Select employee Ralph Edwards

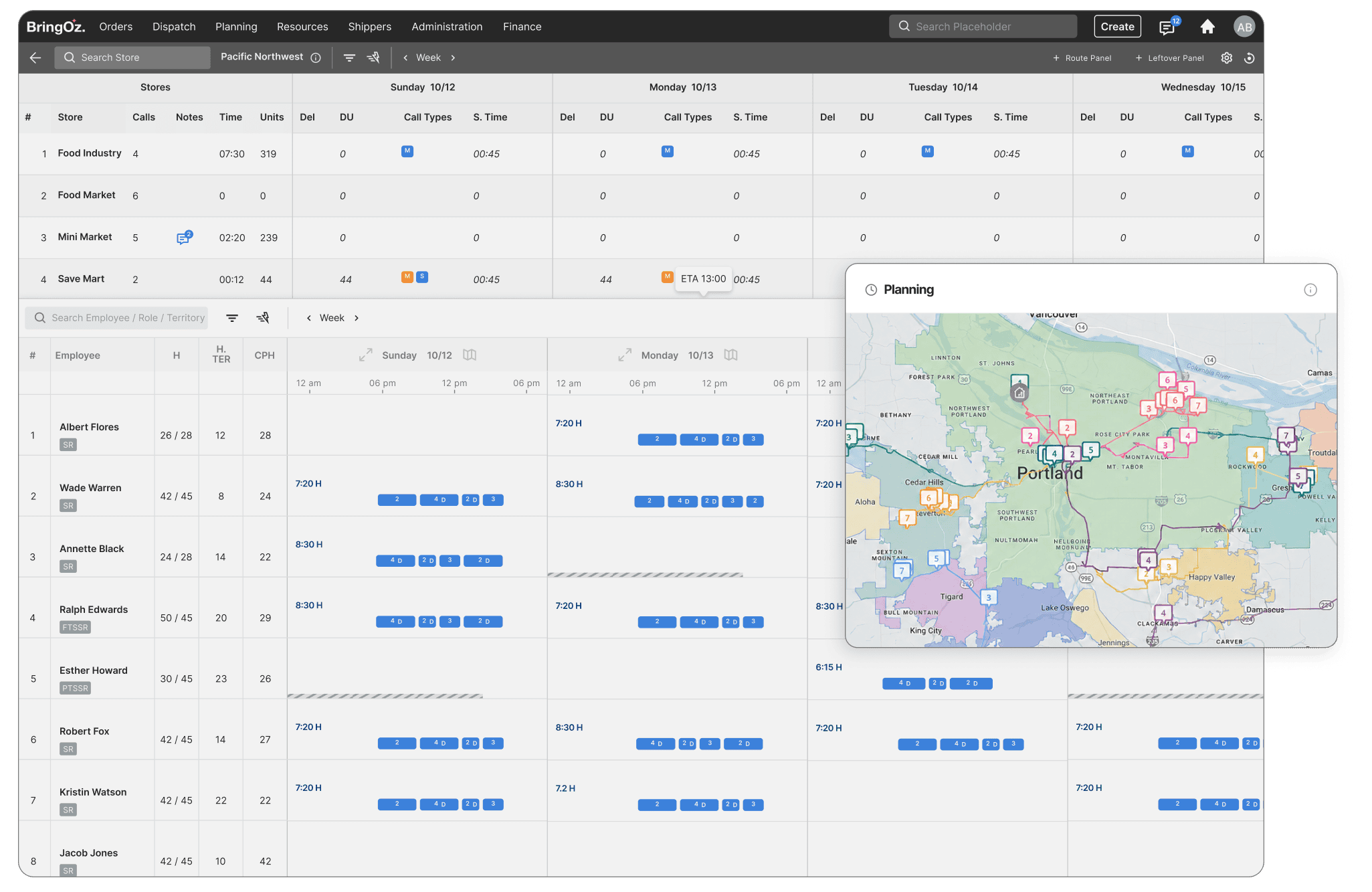[94, 610]
